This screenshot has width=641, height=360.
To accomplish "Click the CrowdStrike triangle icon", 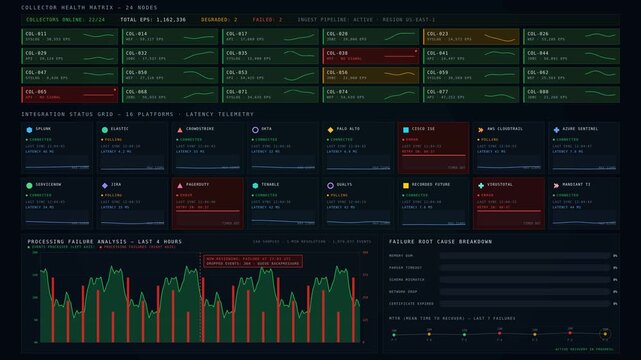I will [x=180, y=130].
